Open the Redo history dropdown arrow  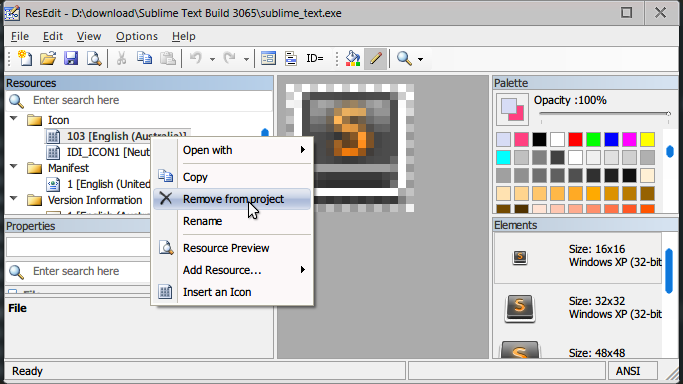coord(246,59)
